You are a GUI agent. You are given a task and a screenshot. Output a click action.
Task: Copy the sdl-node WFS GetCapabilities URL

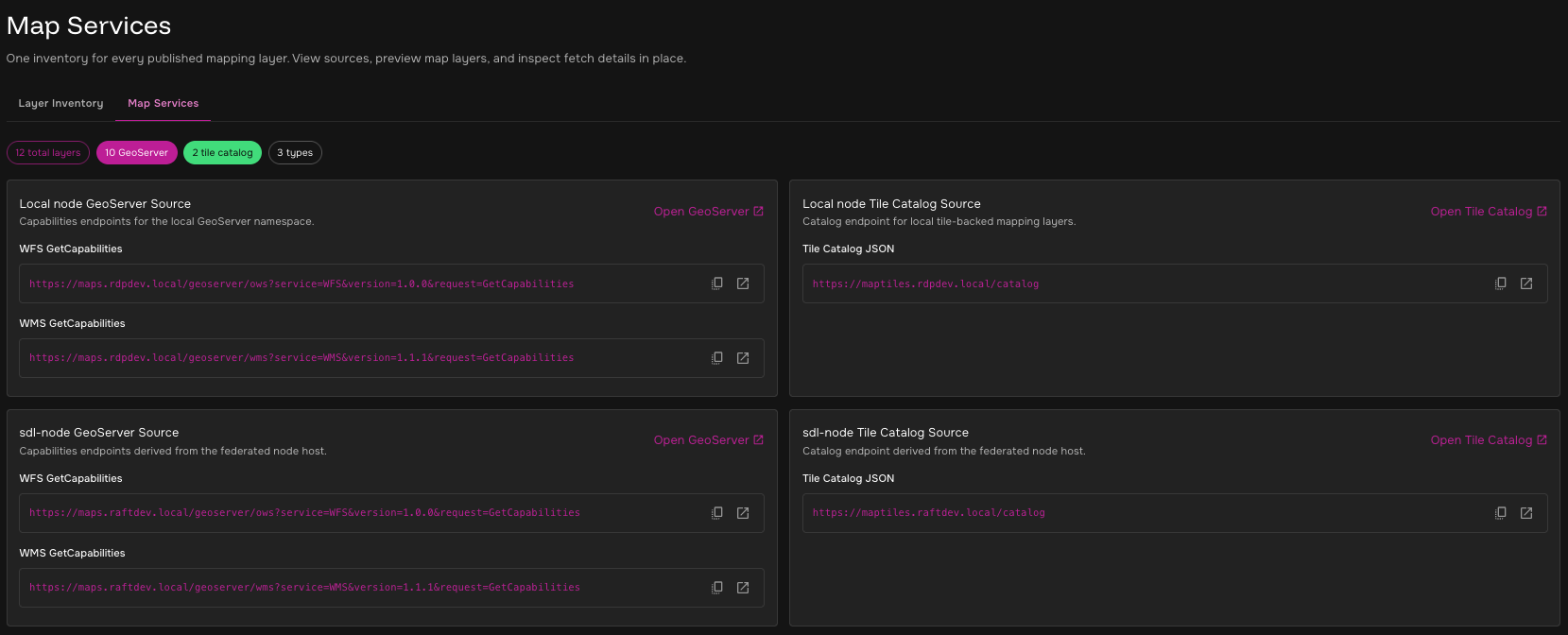click(x=717, y=513)
